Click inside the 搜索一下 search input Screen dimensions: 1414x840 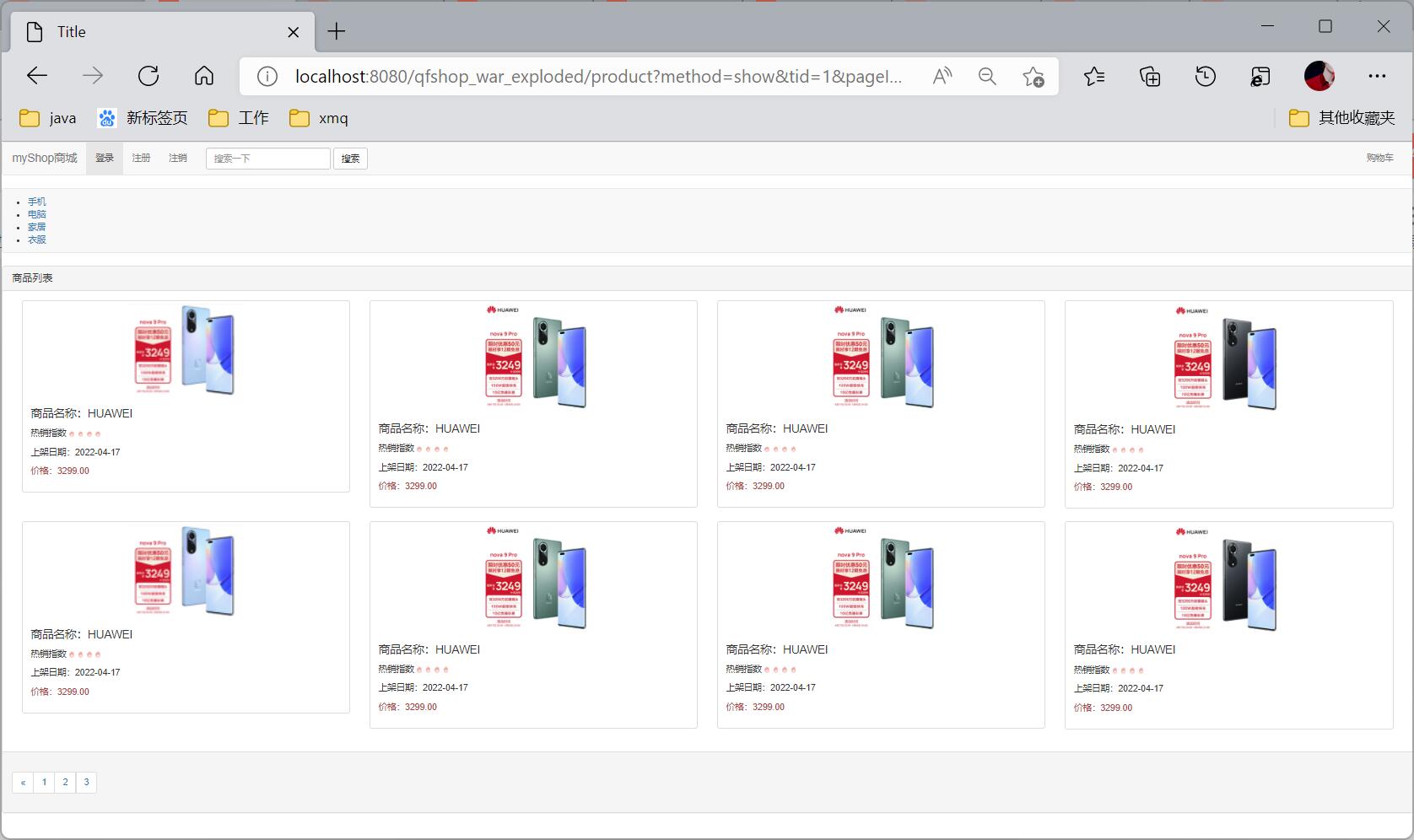click(x=267, y=159)
